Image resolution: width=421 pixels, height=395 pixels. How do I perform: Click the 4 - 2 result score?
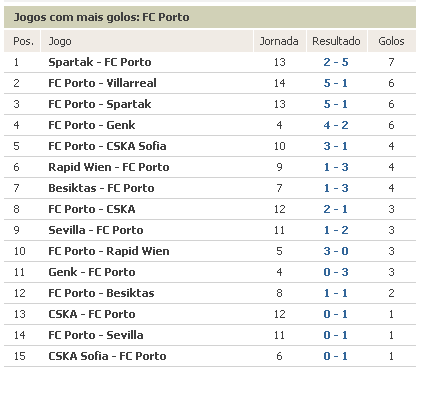(336, 125)
